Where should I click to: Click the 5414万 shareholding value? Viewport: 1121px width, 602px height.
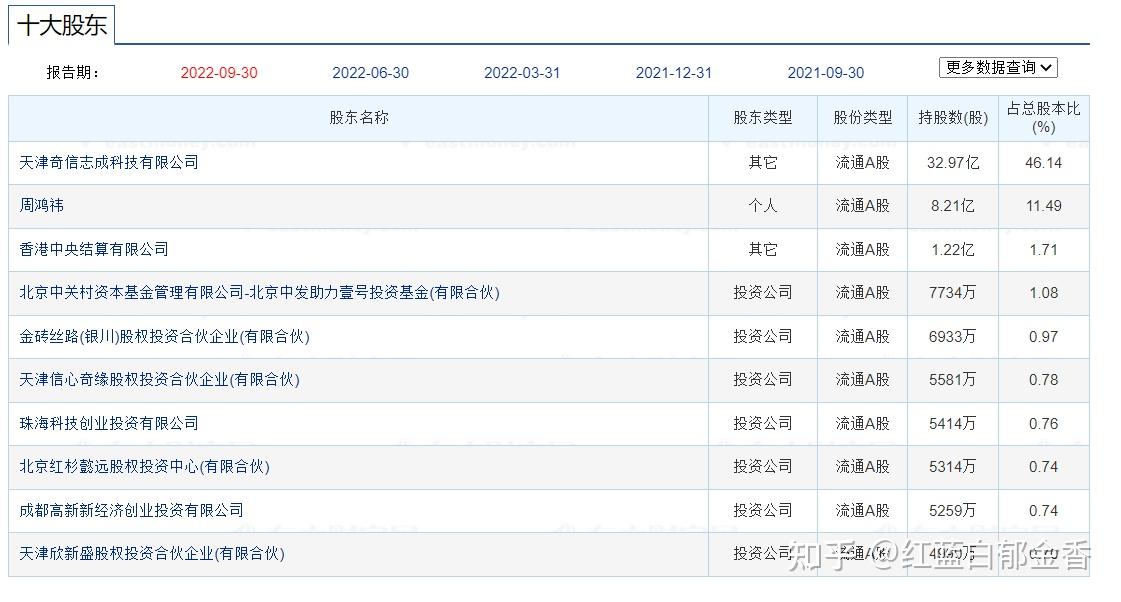pos(953,424)
